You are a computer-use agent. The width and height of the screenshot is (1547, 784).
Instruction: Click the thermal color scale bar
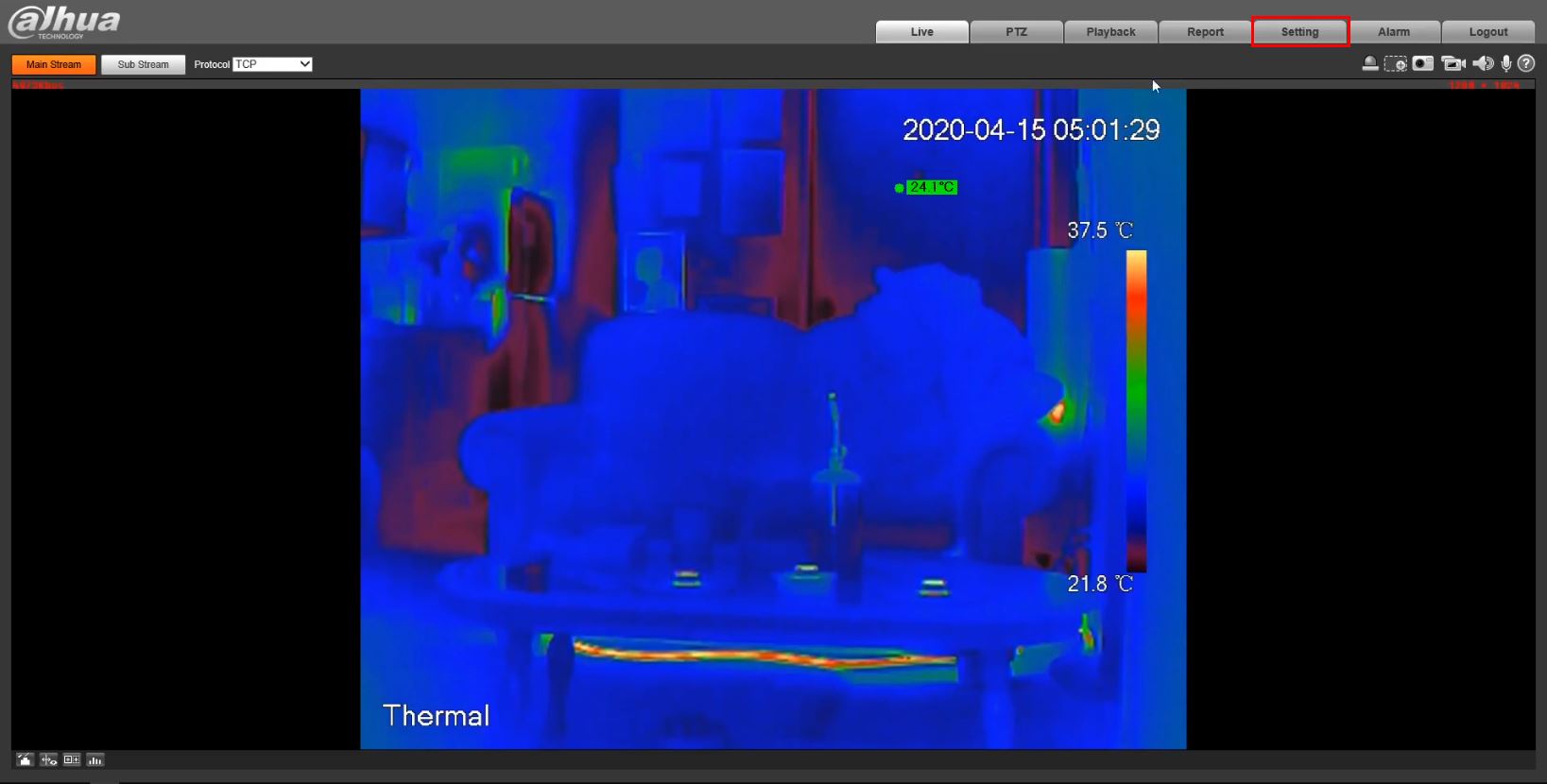[x=1136, y=411]
